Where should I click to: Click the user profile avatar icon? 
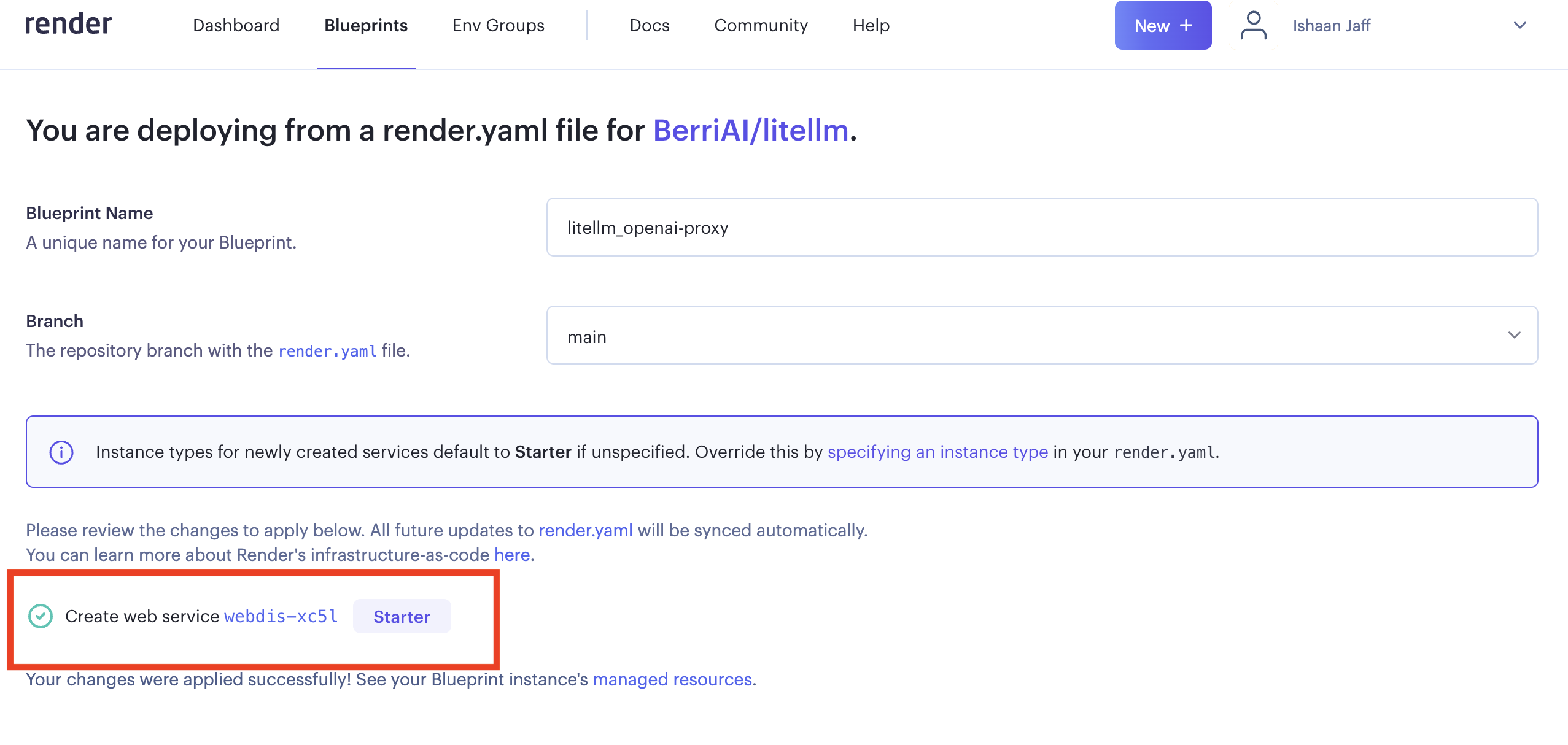(x=1253, y=25)
